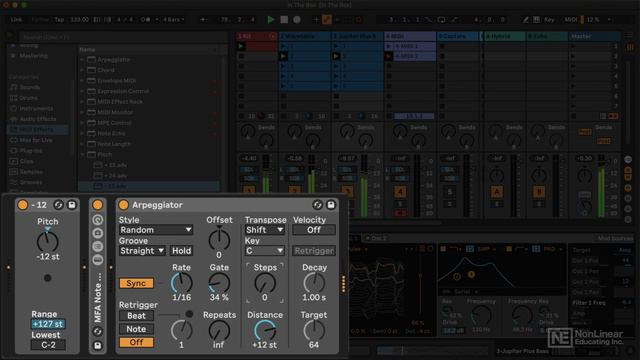The height and width of the screenshot is (360, 640).
Task: Select Note retrigger mode
Action: click(136, 329)
